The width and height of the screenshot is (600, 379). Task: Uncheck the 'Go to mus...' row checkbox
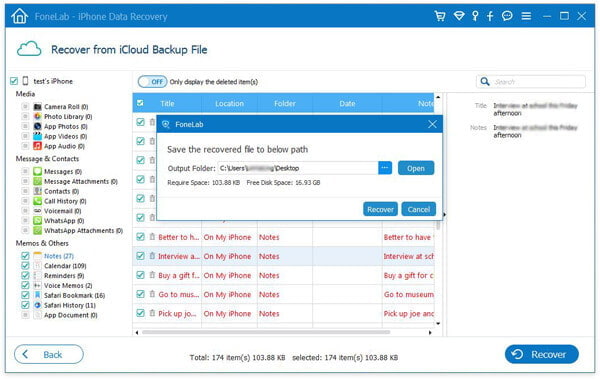pos(140,294)
